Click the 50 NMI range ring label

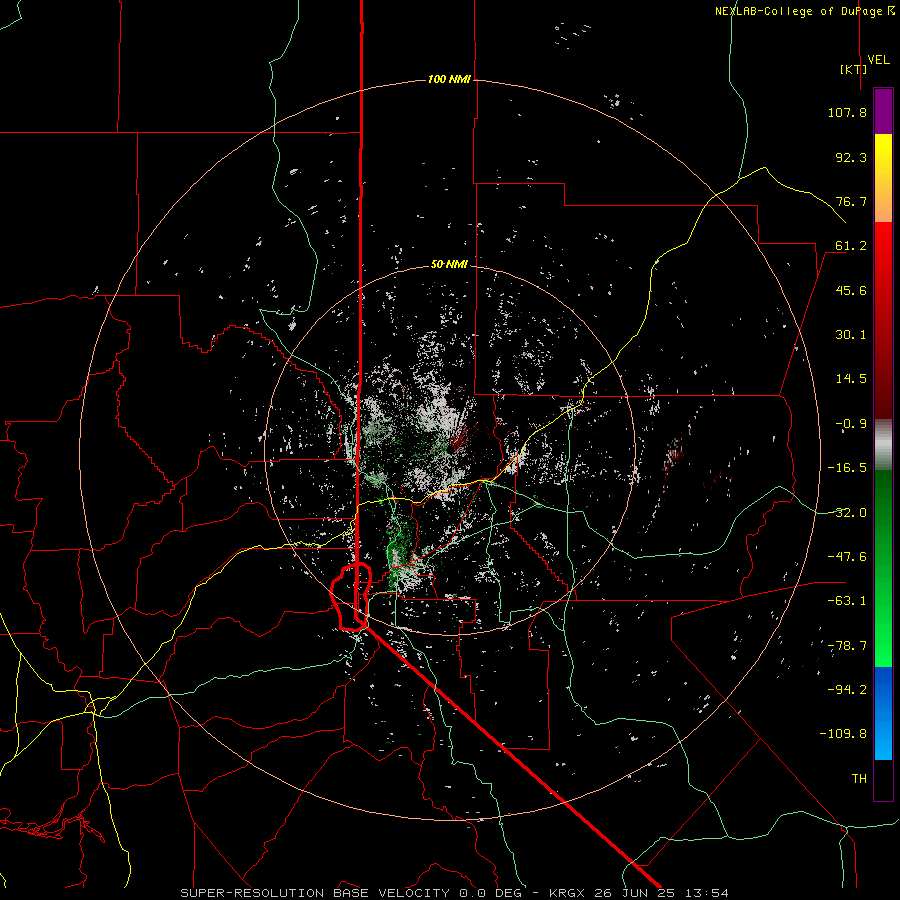pos(449,264)
